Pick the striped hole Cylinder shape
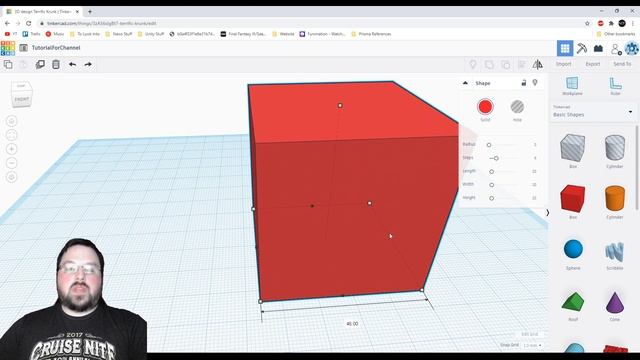 pyautogui.click(x=615, y=148)
